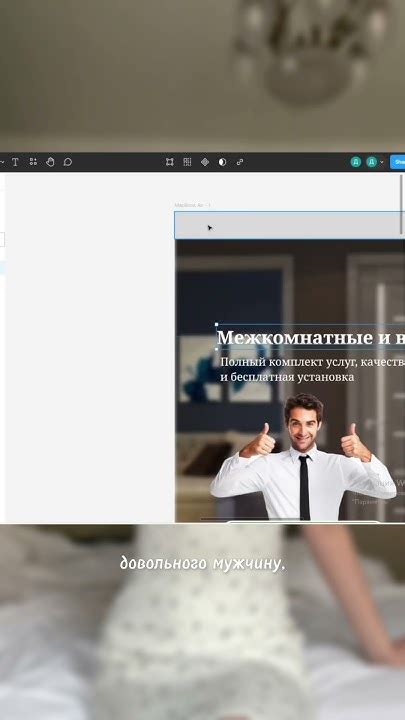Screen dimensions: 405x720
Task: Open the first green user avatar
Action: [x=356, y=162]
